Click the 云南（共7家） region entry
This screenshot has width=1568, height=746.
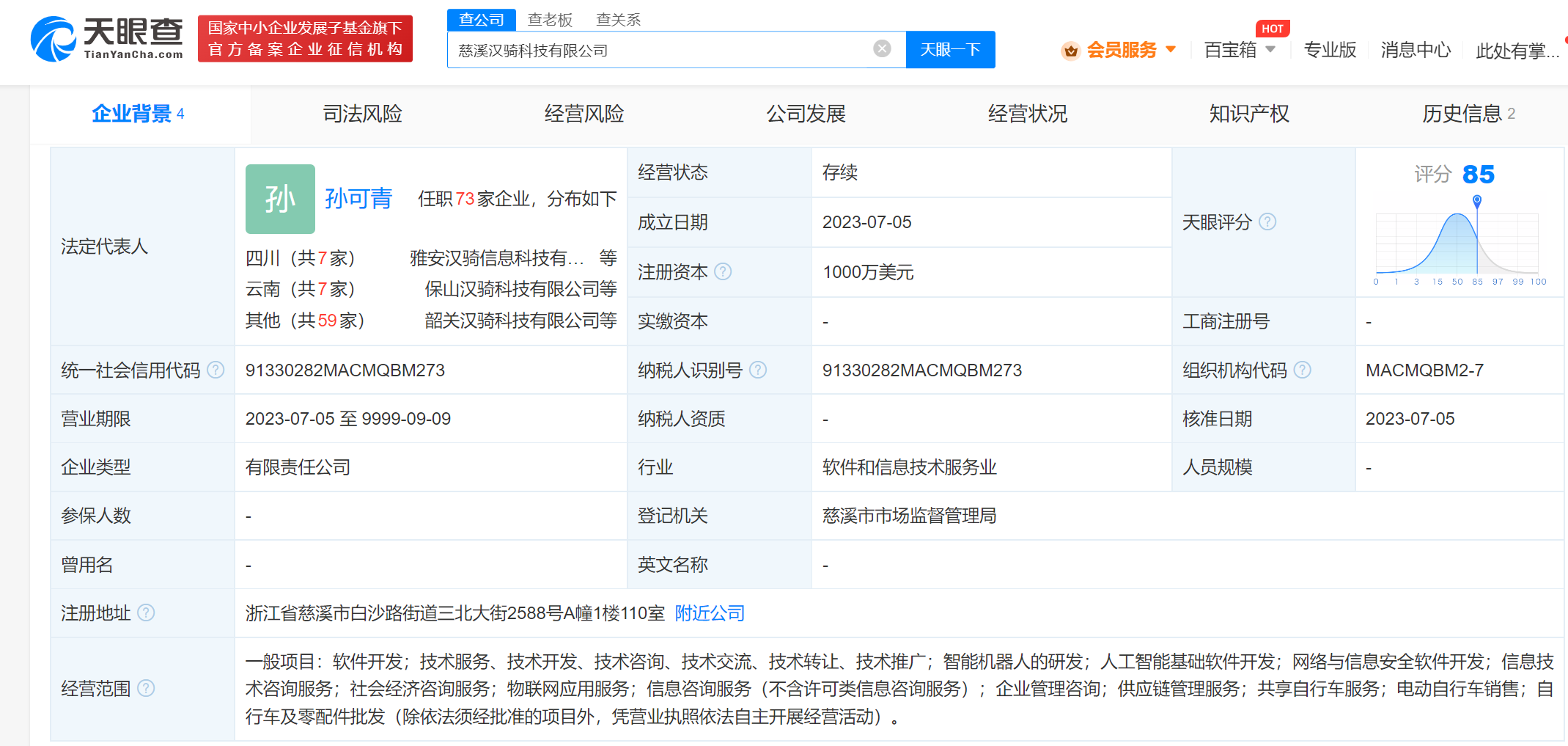click(301, 289)
